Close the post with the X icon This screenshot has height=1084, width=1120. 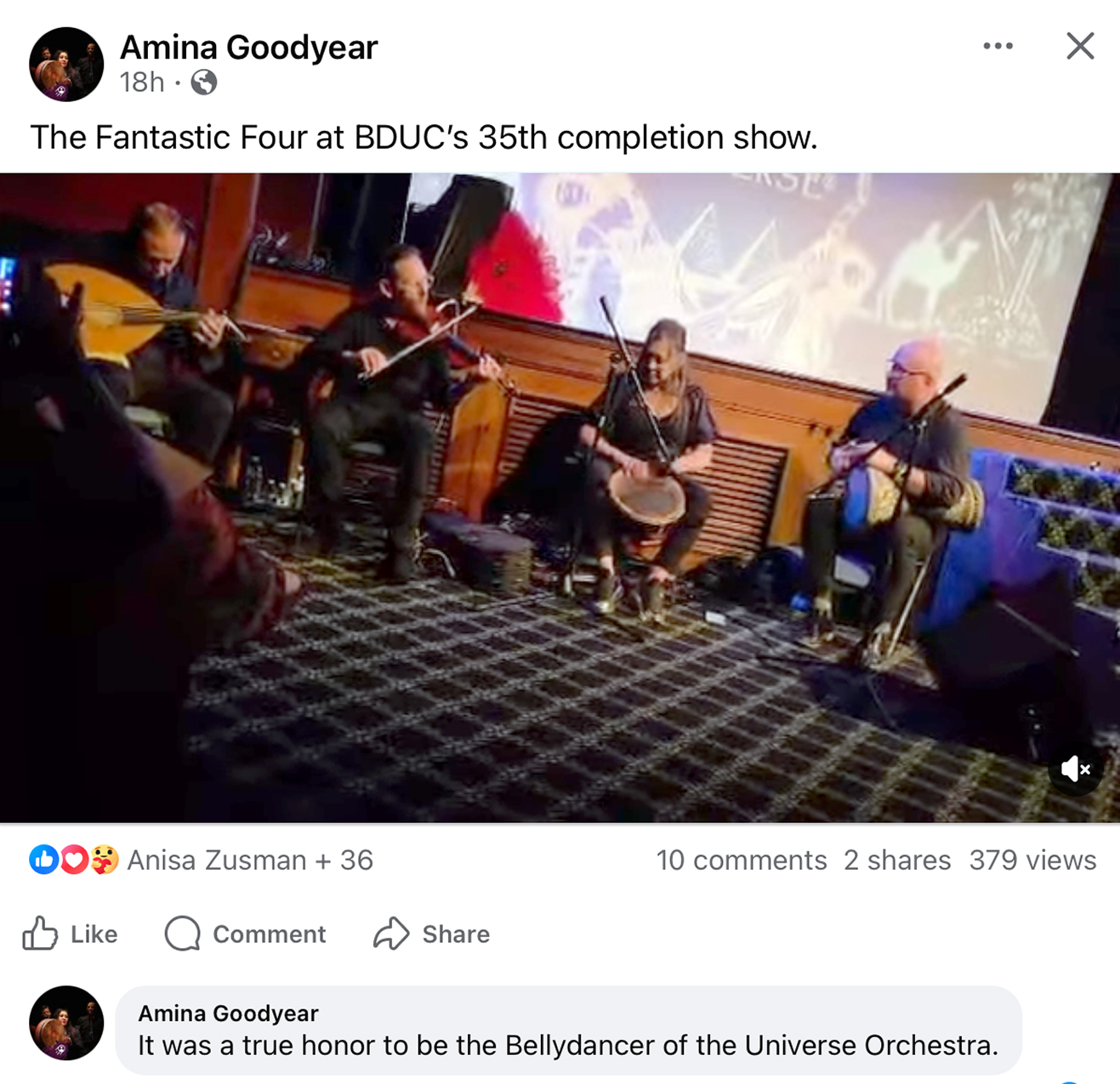click(x=1080, y=46)
